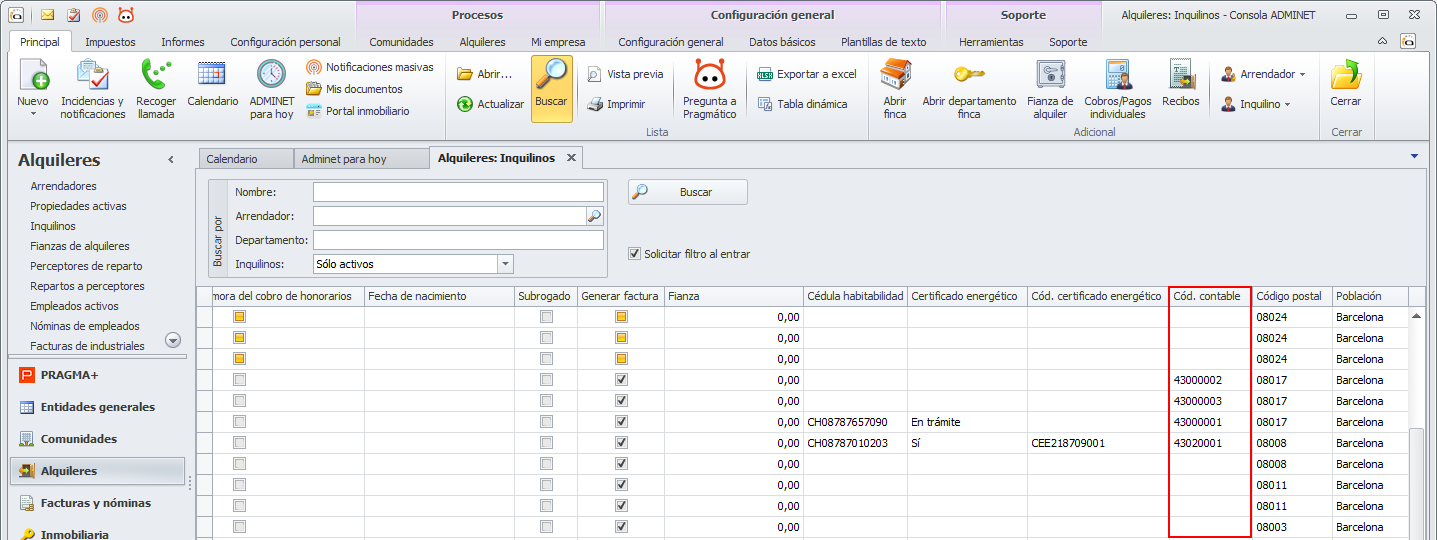
Task: Select Fianzas de alquileres in sidebar
Action: click(80, 246)
